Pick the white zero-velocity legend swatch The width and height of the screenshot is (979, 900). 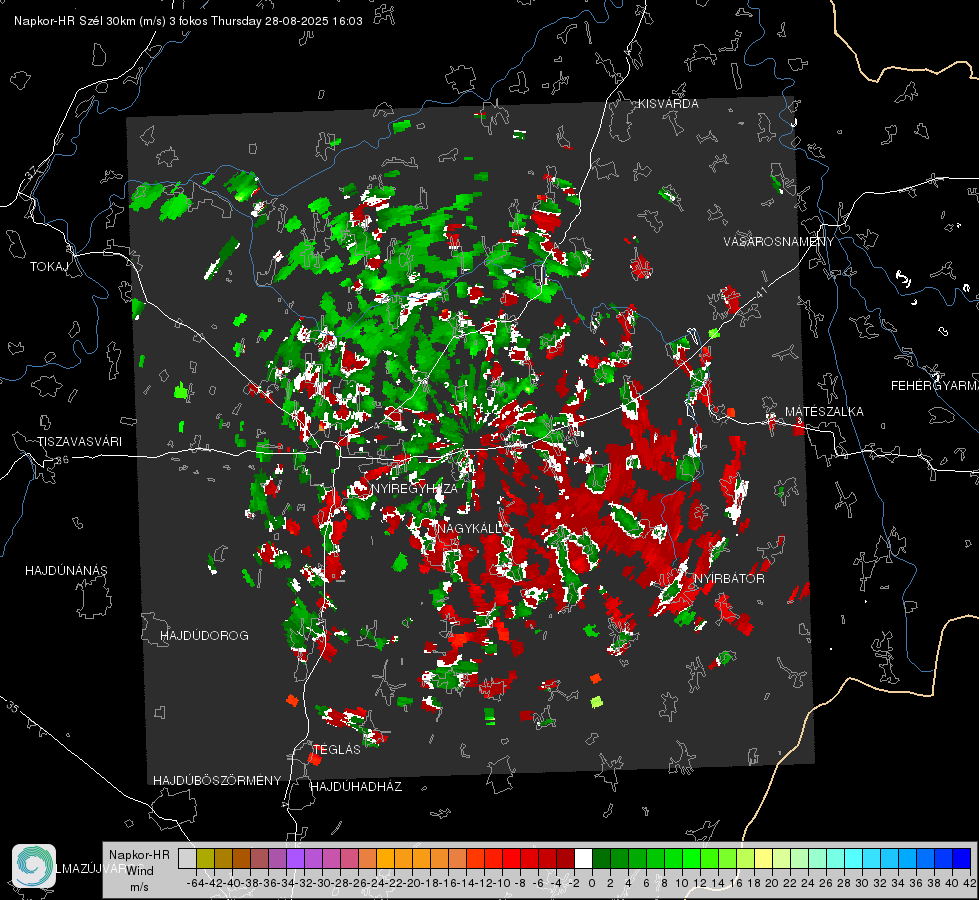583,858
